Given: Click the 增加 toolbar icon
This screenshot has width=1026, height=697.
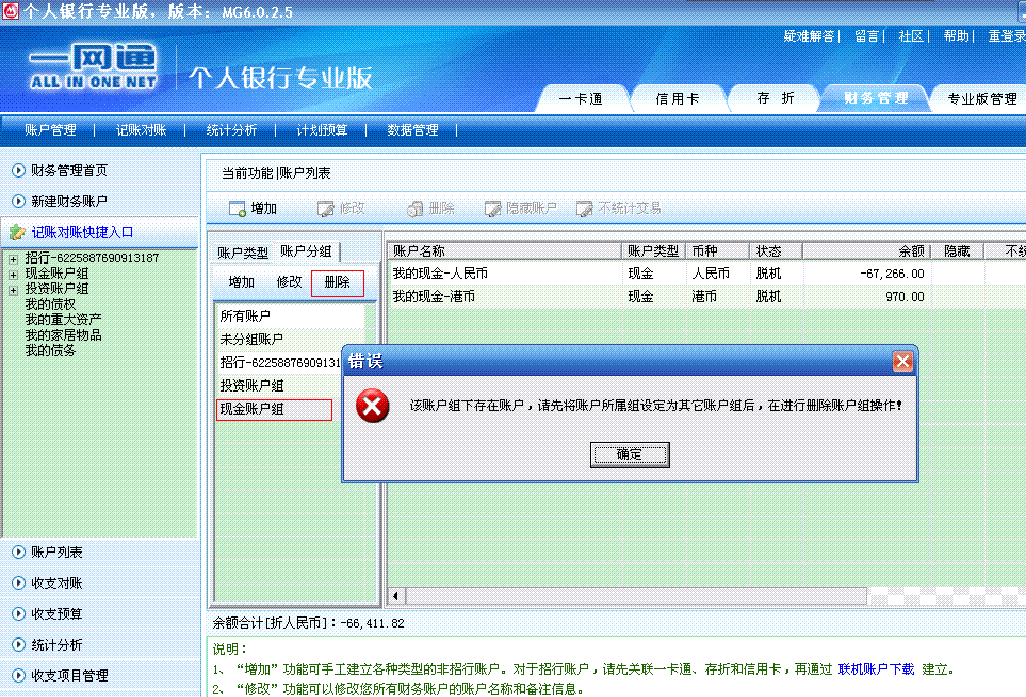Looking at the screenshot, I should pyautogui.click(x=237, y=209).
